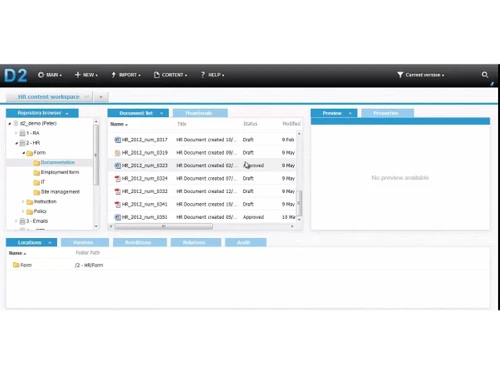Switch to the Properties tab
Viewport: 500px width, 375px height.
(x=387, y=113)
